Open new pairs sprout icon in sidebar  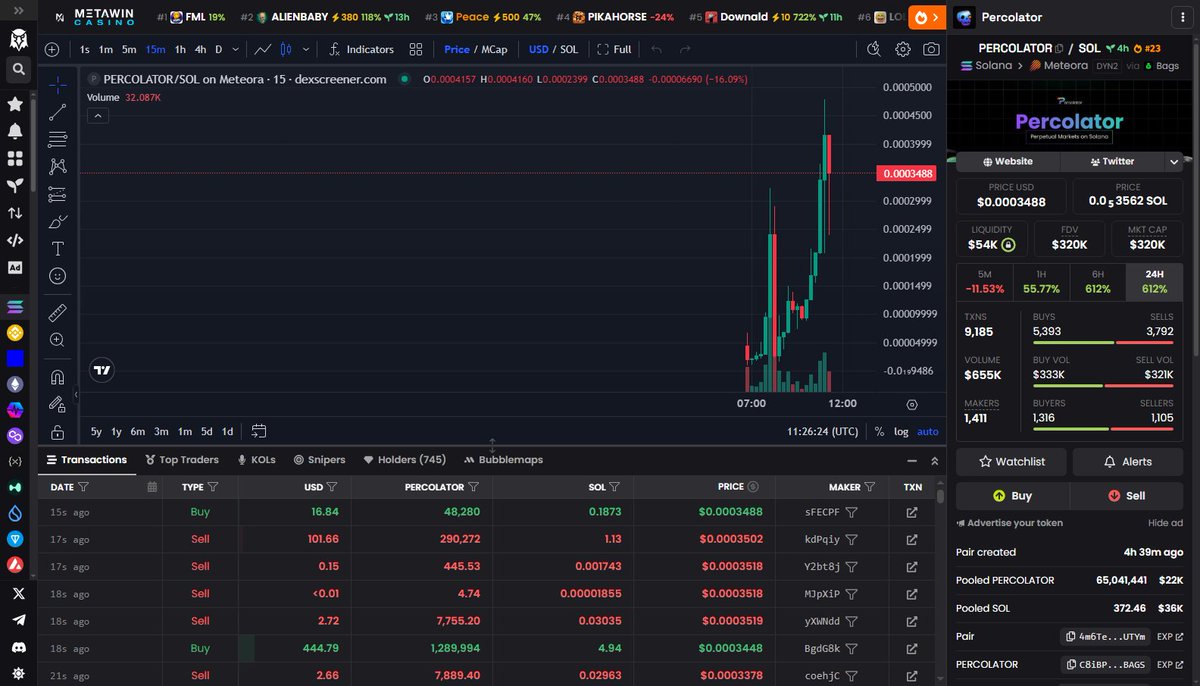15,186
